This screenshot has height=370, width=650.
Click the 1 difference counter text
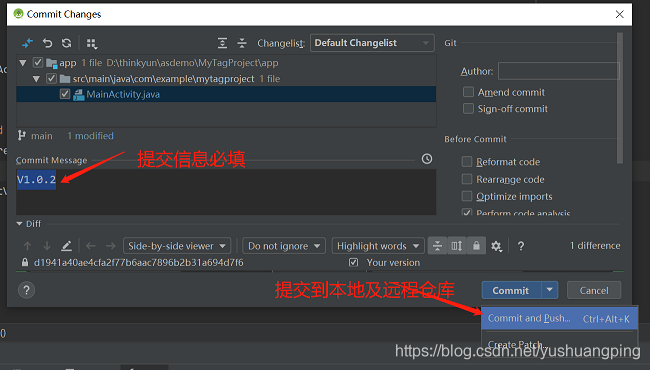click(595, 246)
